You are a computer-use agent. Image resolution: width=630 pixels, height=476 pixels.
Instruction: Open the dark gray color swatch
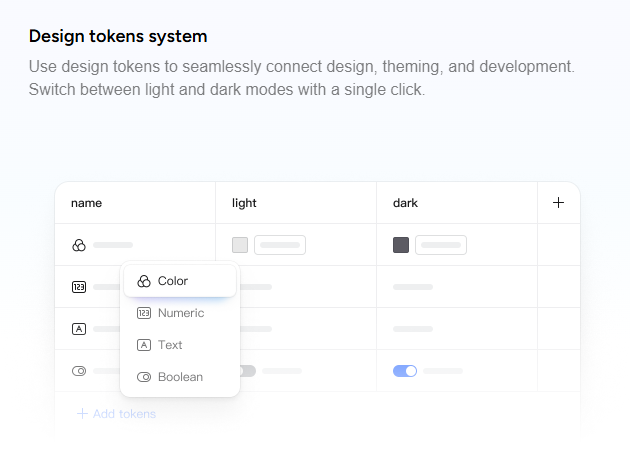(401, 245)
